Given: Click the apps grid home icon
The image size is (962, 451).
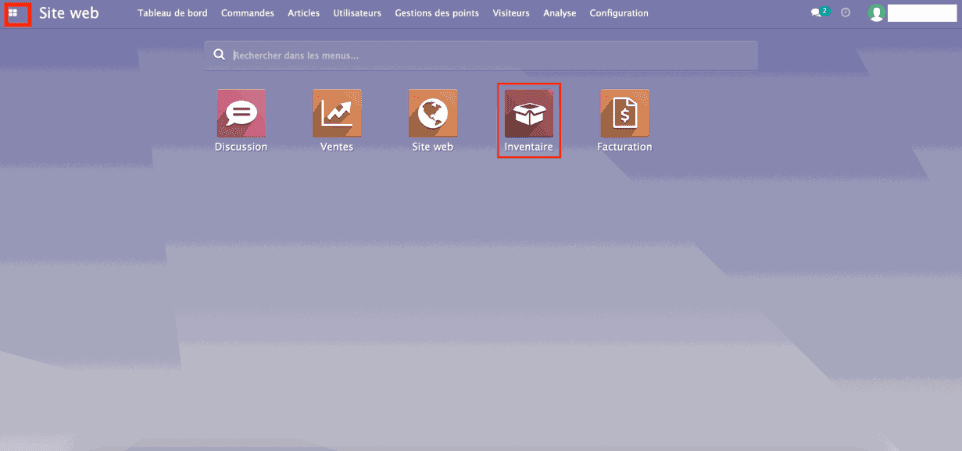Looking at the screenshot, I should pos(13,13).
